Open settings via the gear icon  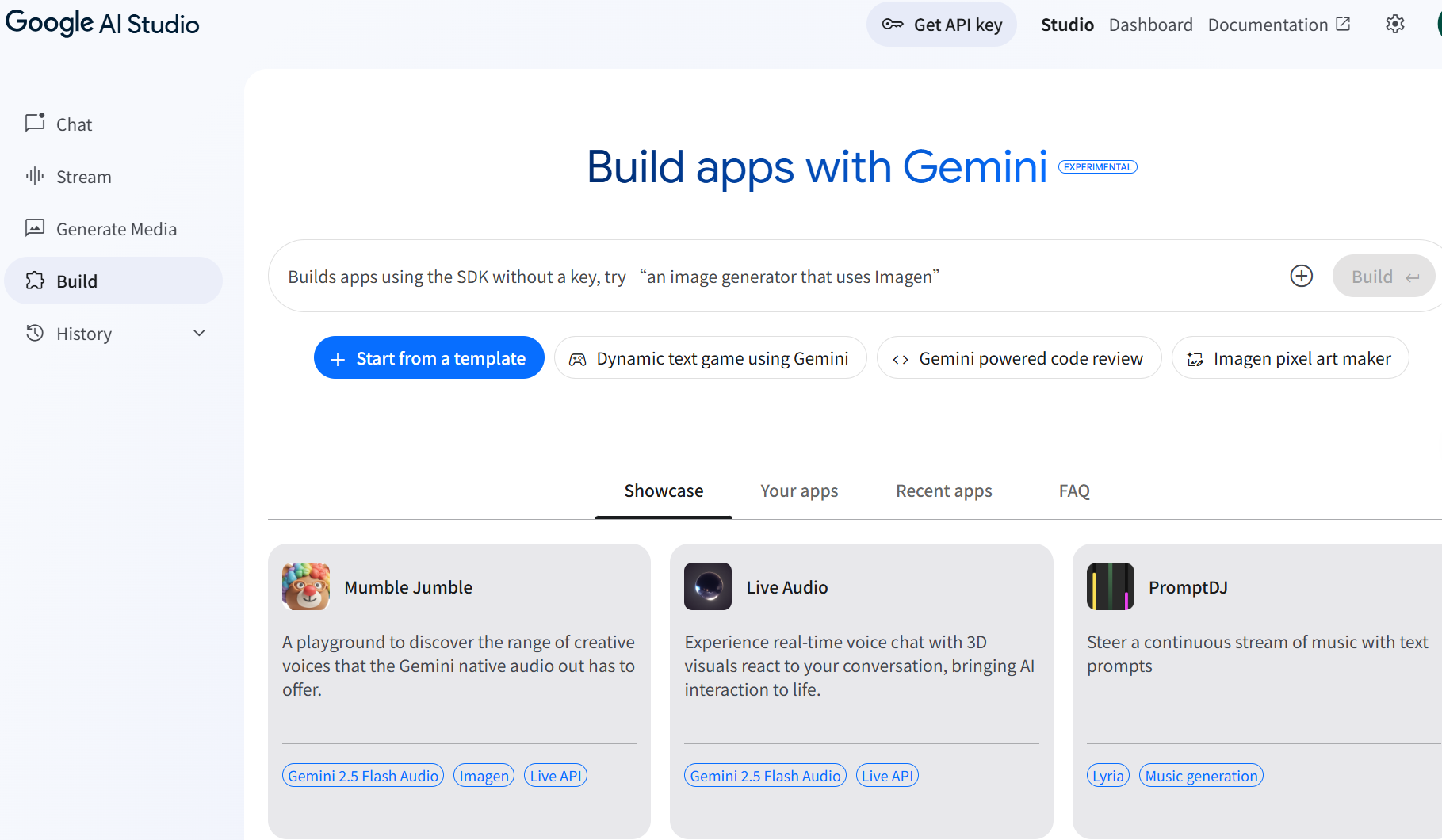(x=1395, y=25)
